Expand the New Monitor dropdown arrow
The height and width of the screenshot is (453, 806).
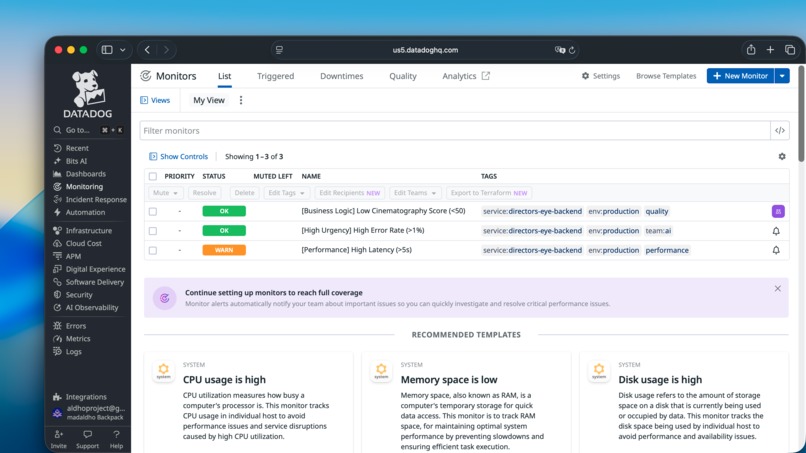pos(782,76)
